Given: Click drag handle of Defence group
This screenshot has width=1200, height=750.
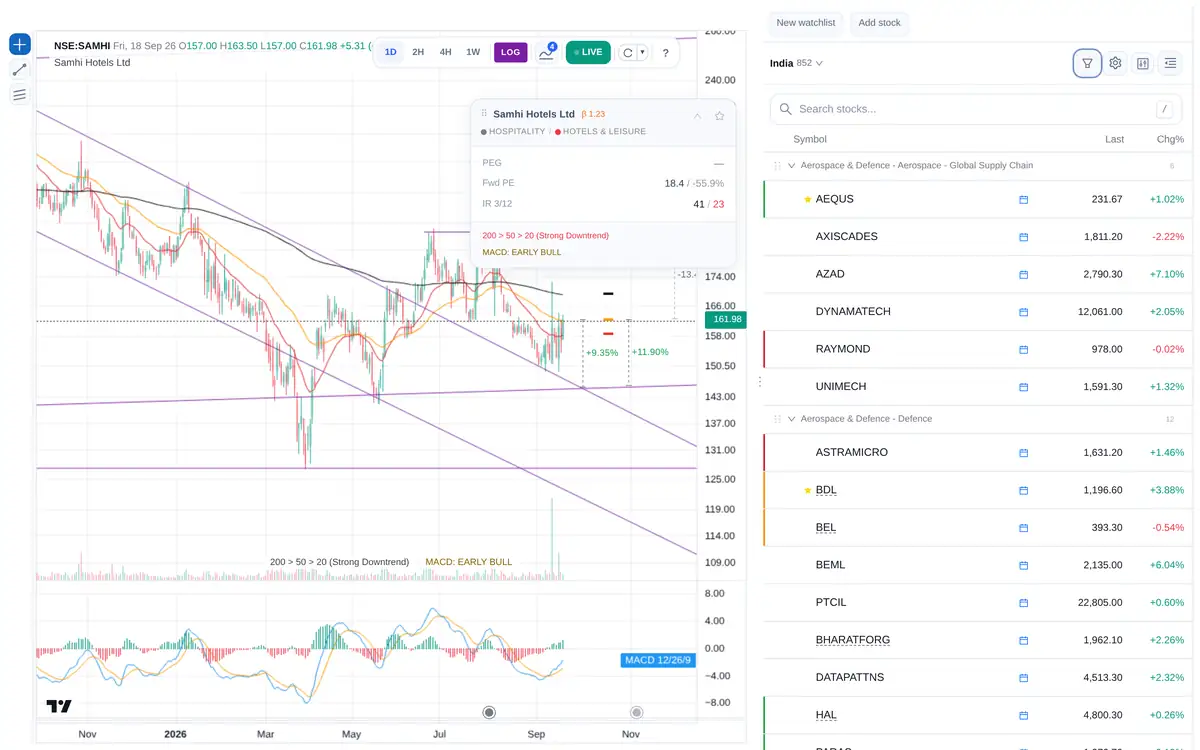Looking at the screenshot, I should click(x=777, y=419).
